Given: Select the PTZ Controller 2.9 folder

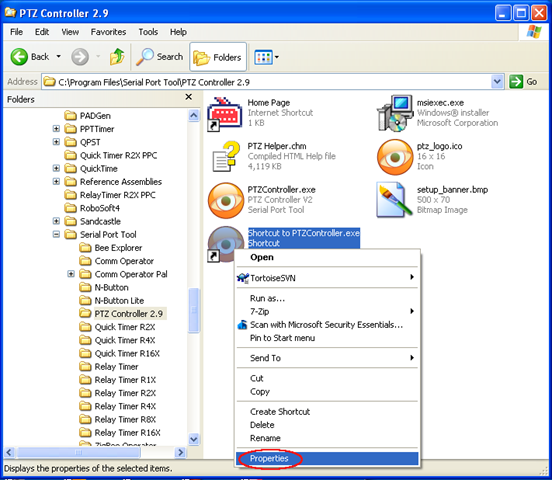Looking at the screenshot, I should coord(122,313).
